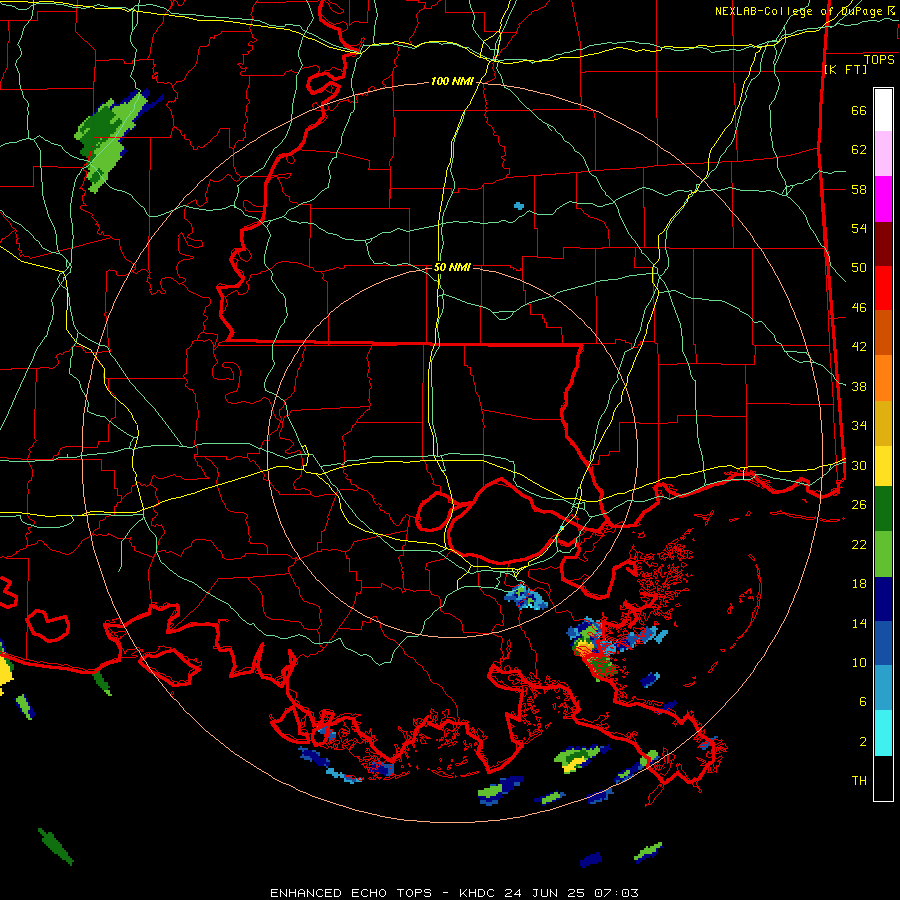This screenshot has width=900, height=900.
Task: Click the legend value 6
Action: click(x=863, y=701)
